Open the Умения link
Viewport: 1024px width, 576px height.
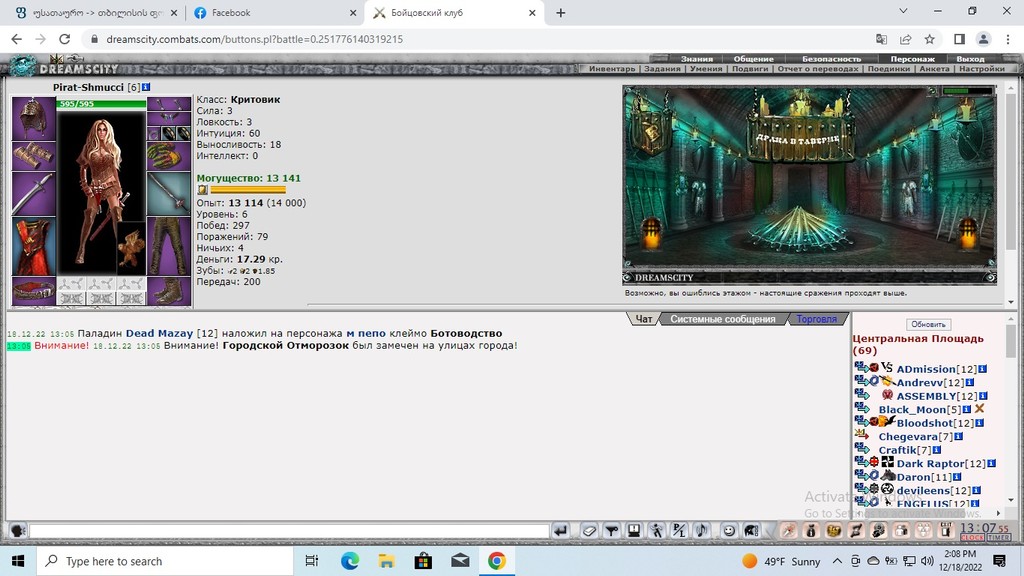(706, 69)
